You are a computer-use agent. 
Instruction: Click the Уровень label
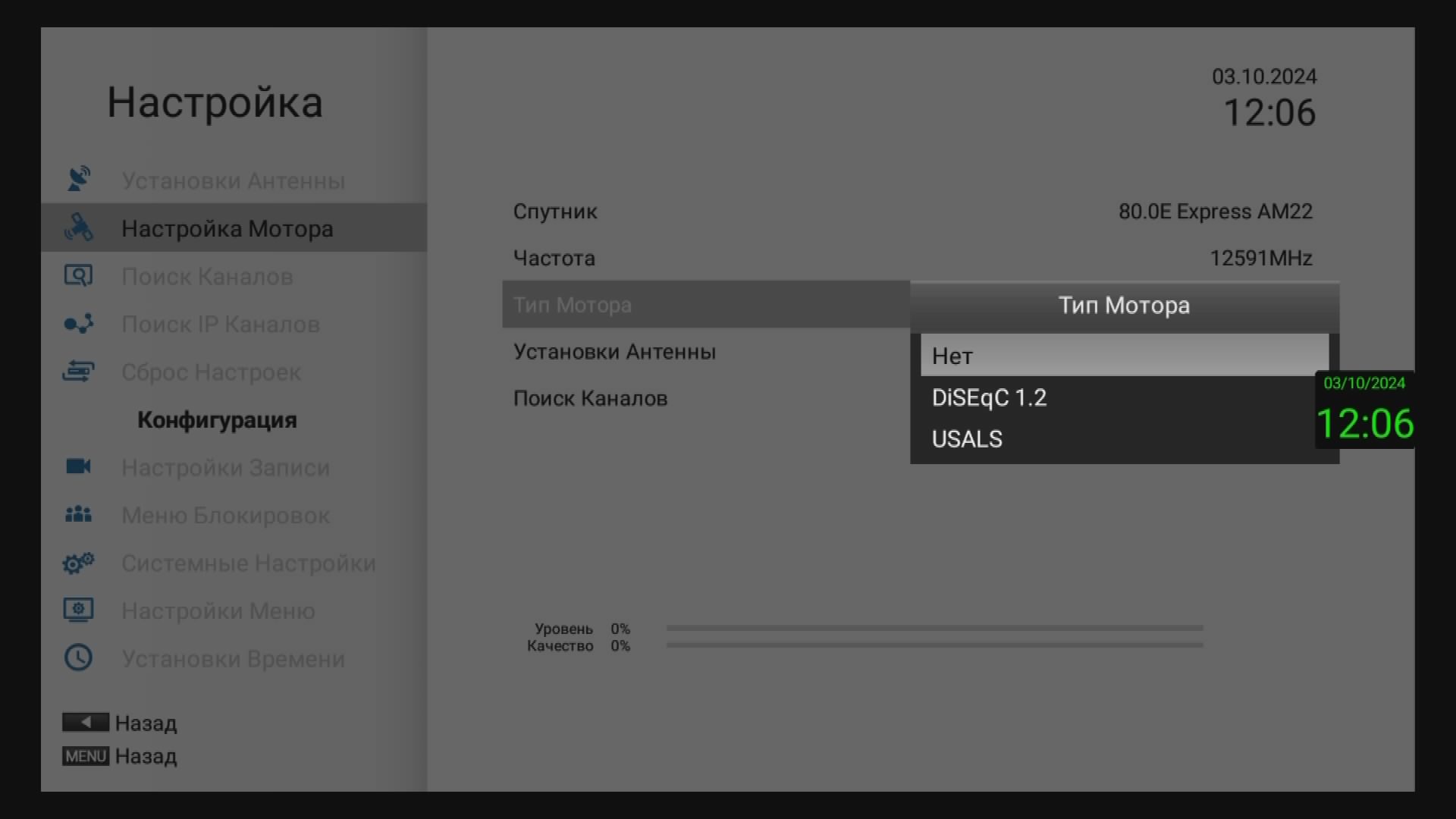click(x=563, y=629)
